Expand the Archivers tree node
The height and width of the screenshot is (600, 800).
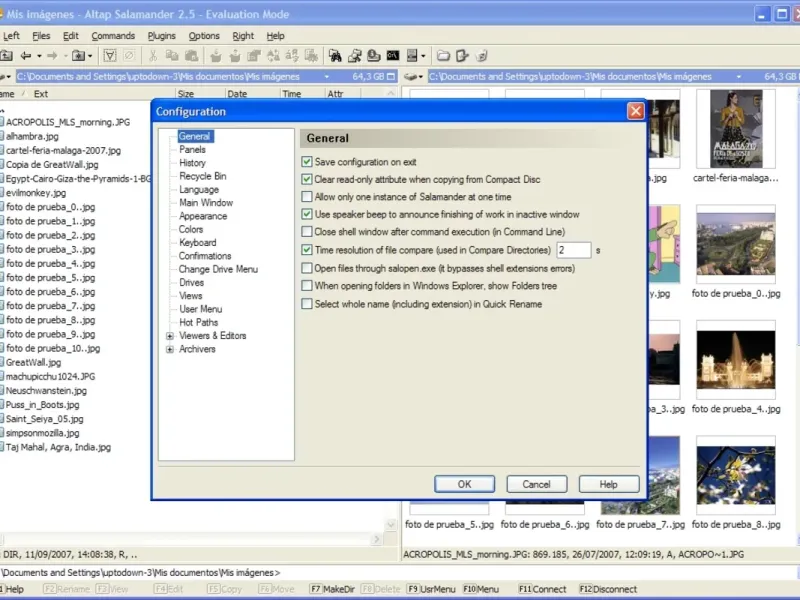pos(170,350)
